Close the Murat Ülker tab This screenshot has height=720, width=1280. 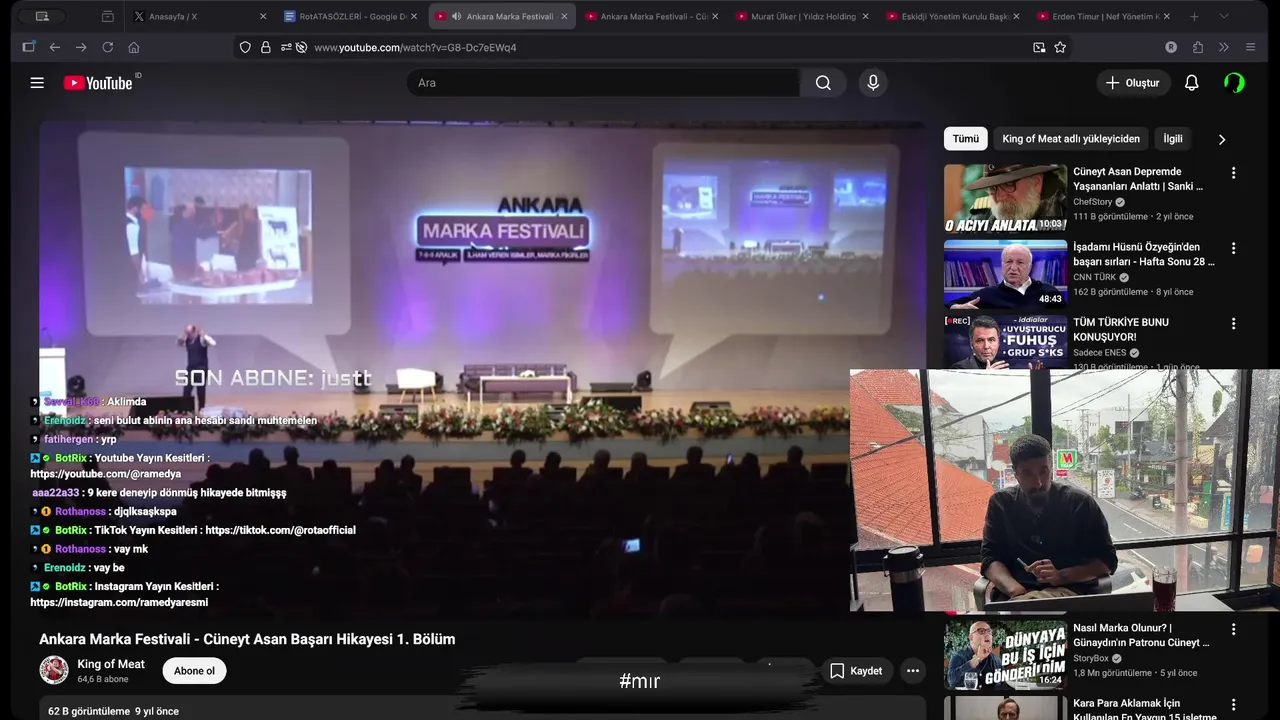(x=865, y=16)
